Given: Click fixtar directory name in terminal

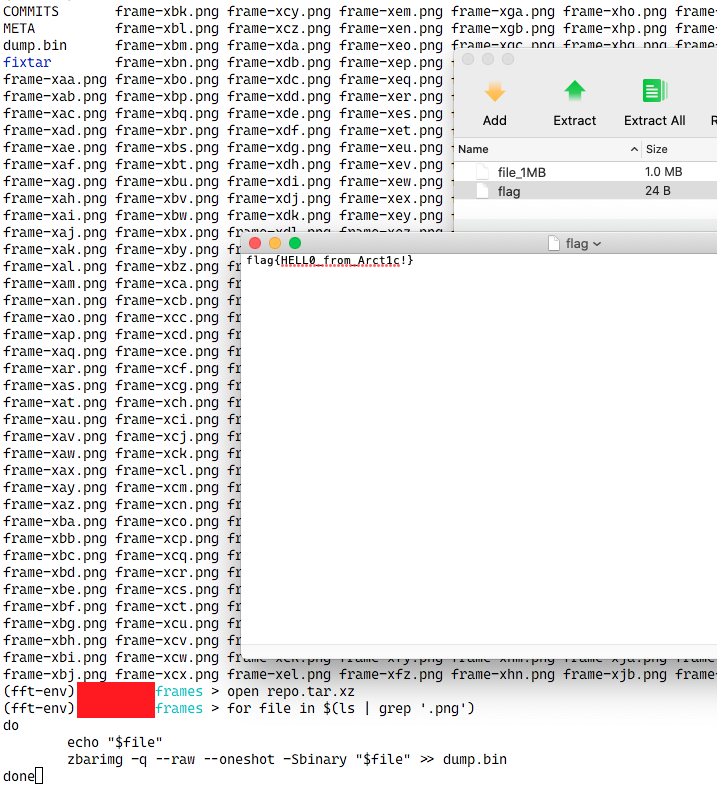Looking at the screenshot, I should click(x=27, y=62).
